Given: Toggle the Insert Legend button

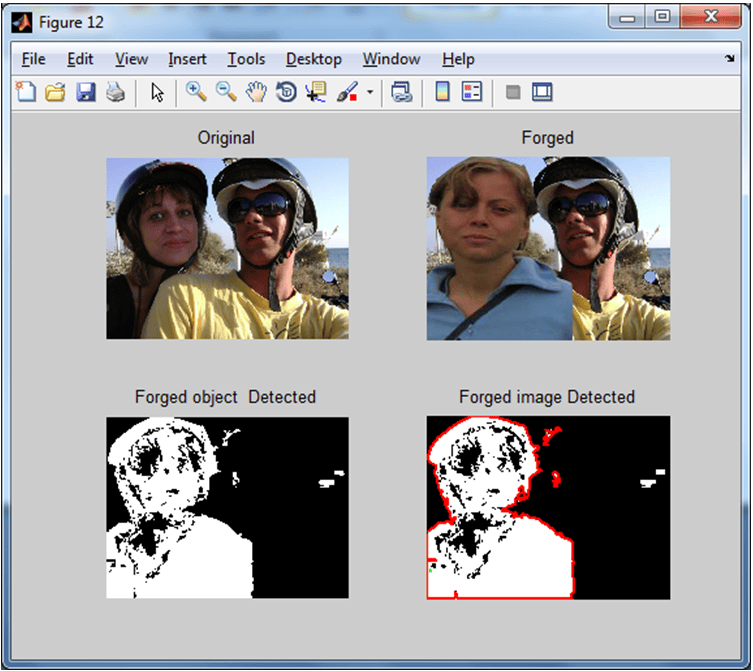Looking at the screenshot, I should coord(472,91).
